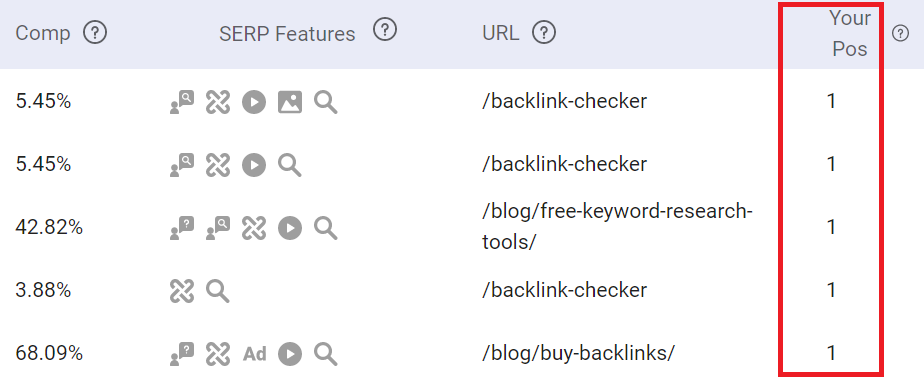Click sitelinks icon in 3.88% row
Viewport: 924px width, 384px height.
coord(182,290)
